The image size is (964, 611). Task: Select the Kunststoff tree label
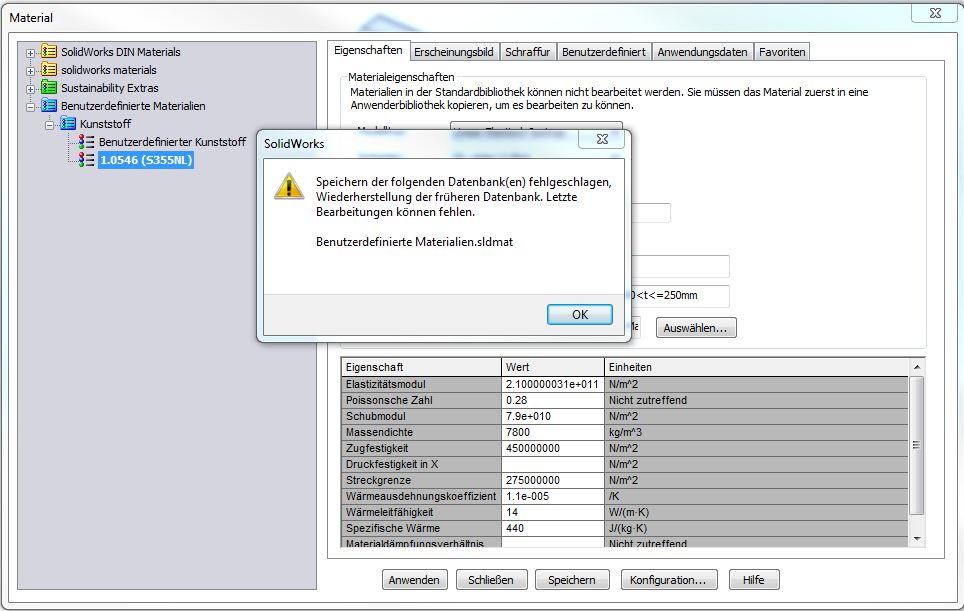(105, 124)
